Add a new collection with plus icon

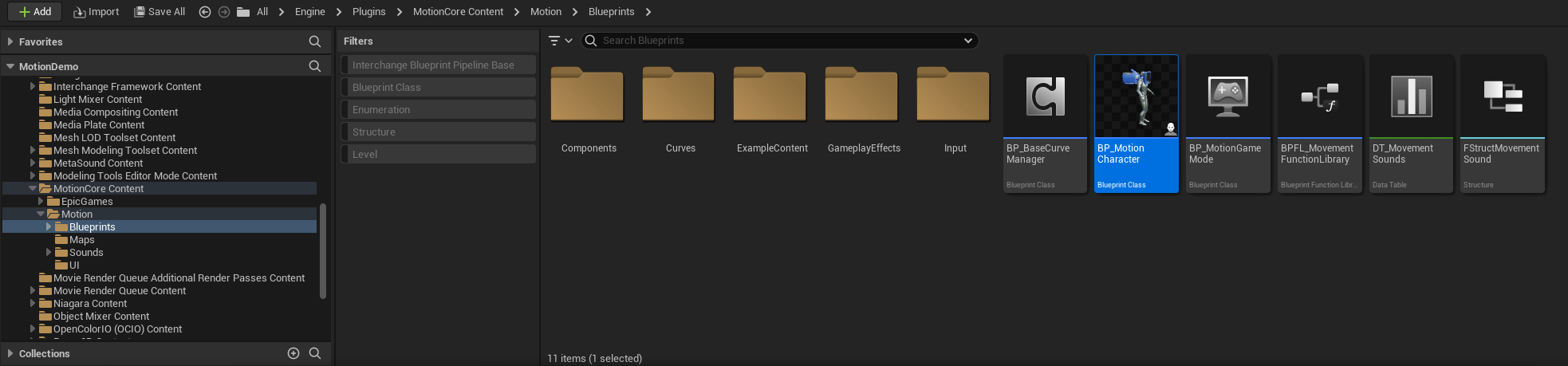point(294,353)
